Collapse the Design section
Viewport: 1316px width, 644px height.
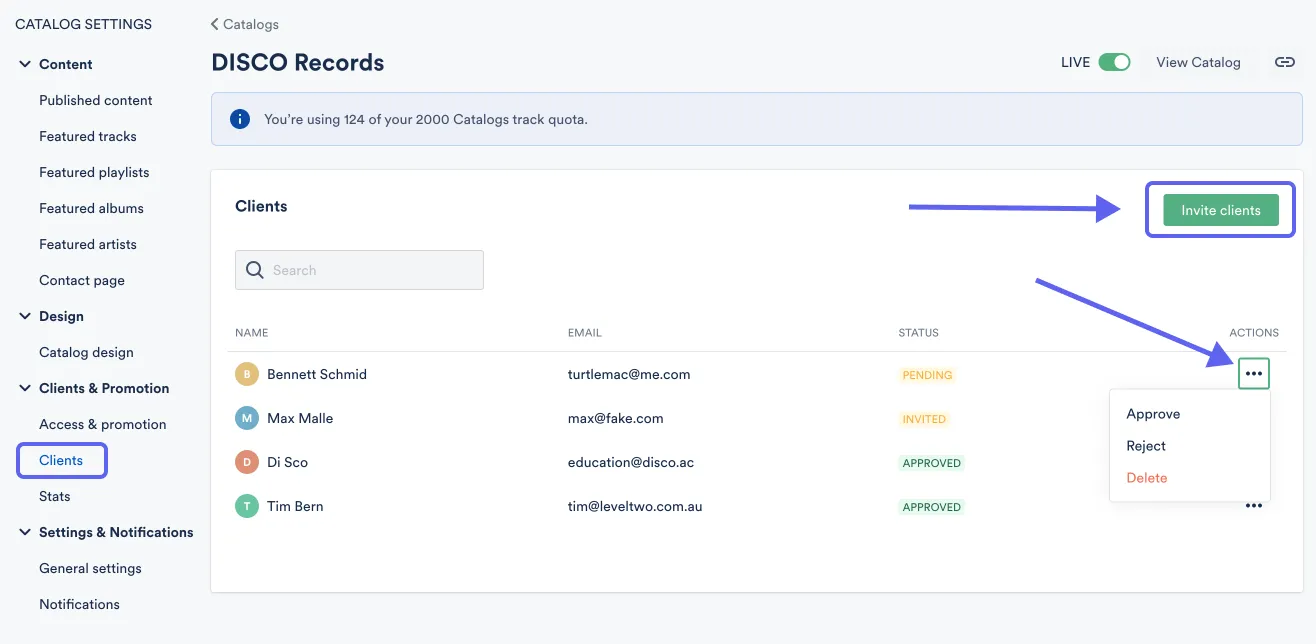point(25,316)
